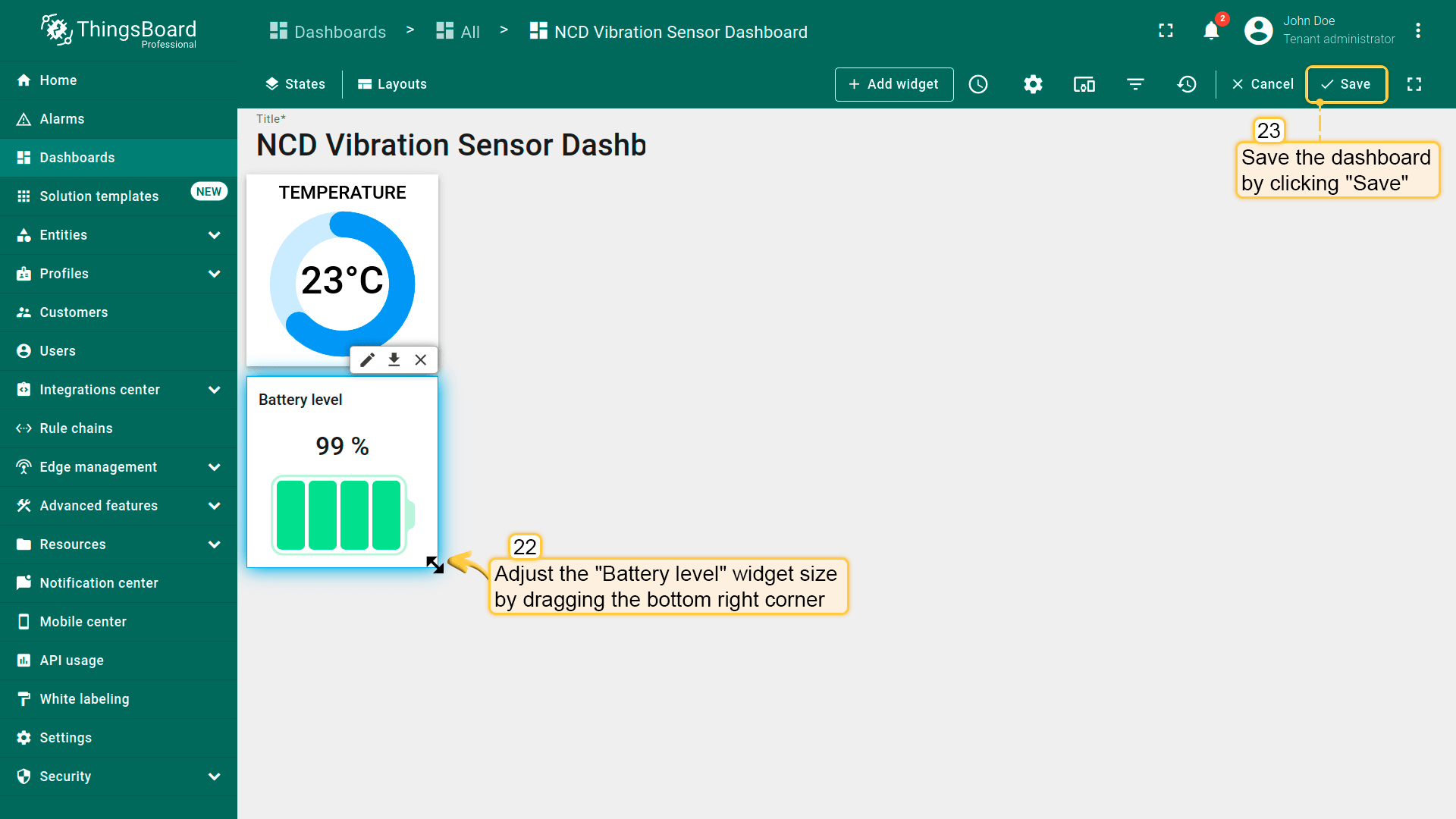The width and height of the screenshot is (1456, 819).
Task: Click the Add widget button
Action: 894,84
